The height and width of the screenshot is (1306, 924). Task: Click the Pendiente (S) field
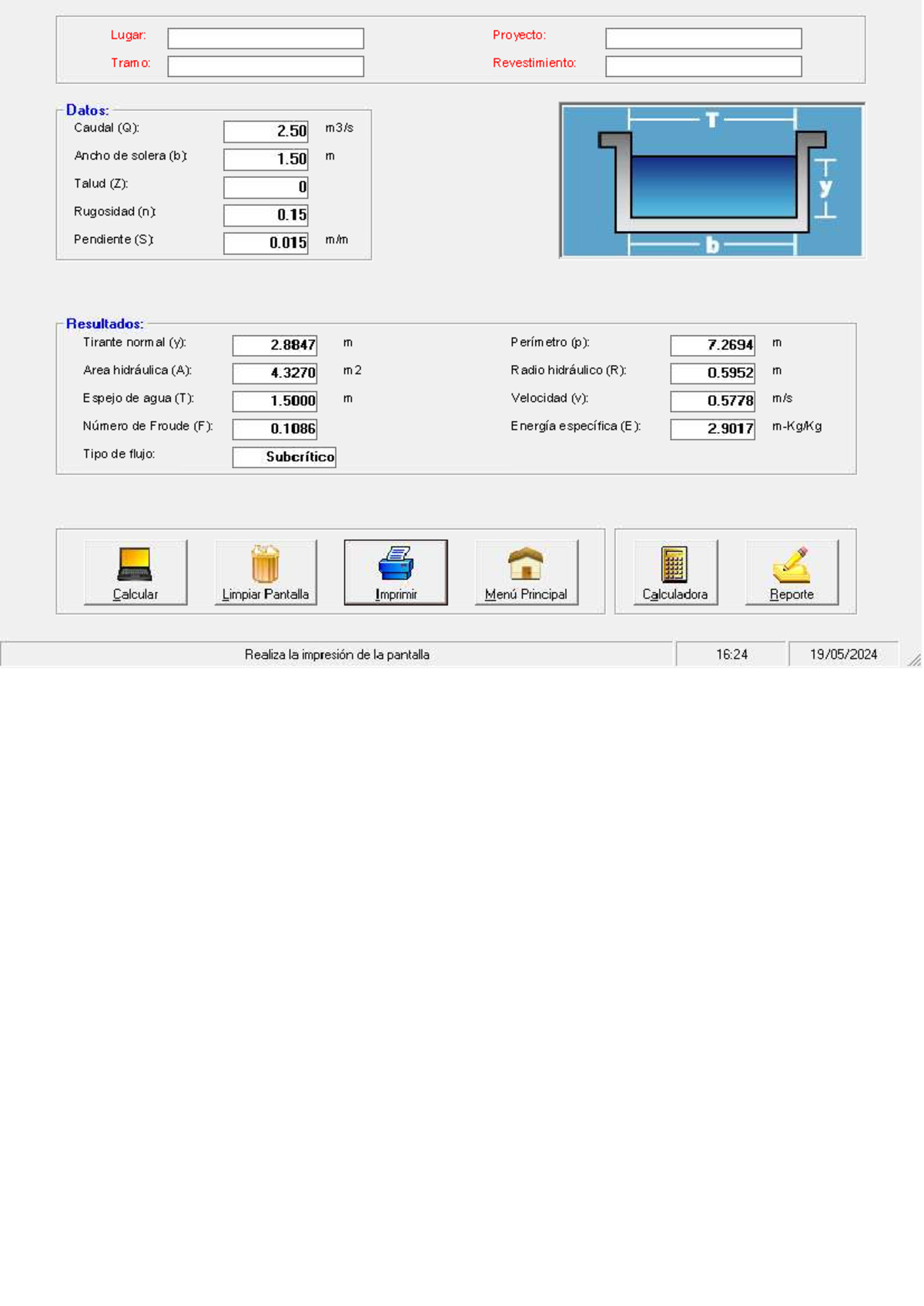click(x=266, y=243)
